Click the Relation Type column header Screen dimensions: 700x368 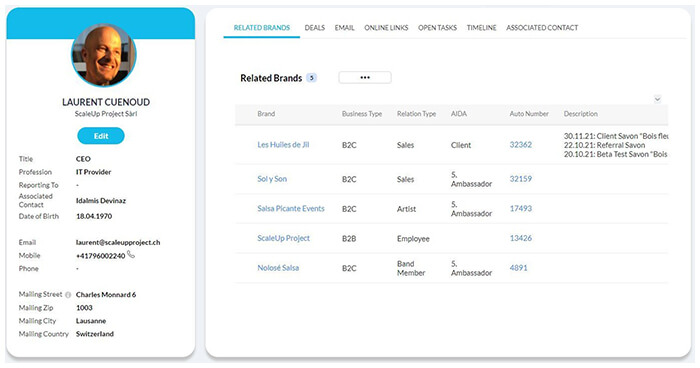tap(416, 114)
